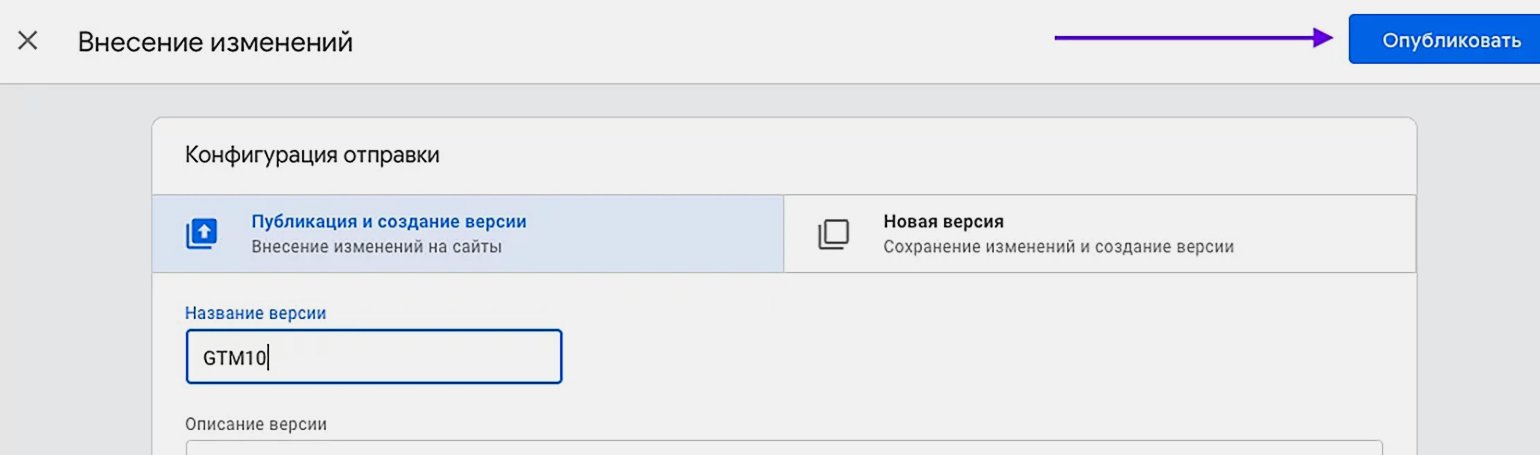Close the Внесение изменений dialog
The width and height of the screenshot is (1540, 455).
pos(28,42)
